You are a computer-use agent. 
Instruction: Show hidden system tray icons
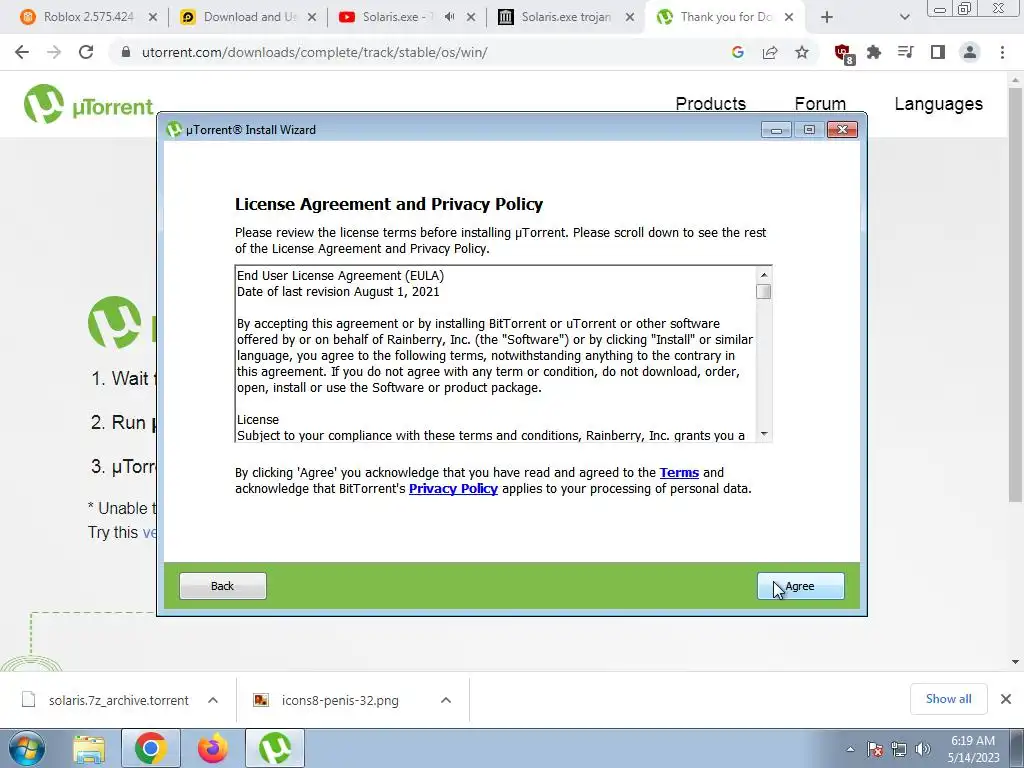[850, 749]
